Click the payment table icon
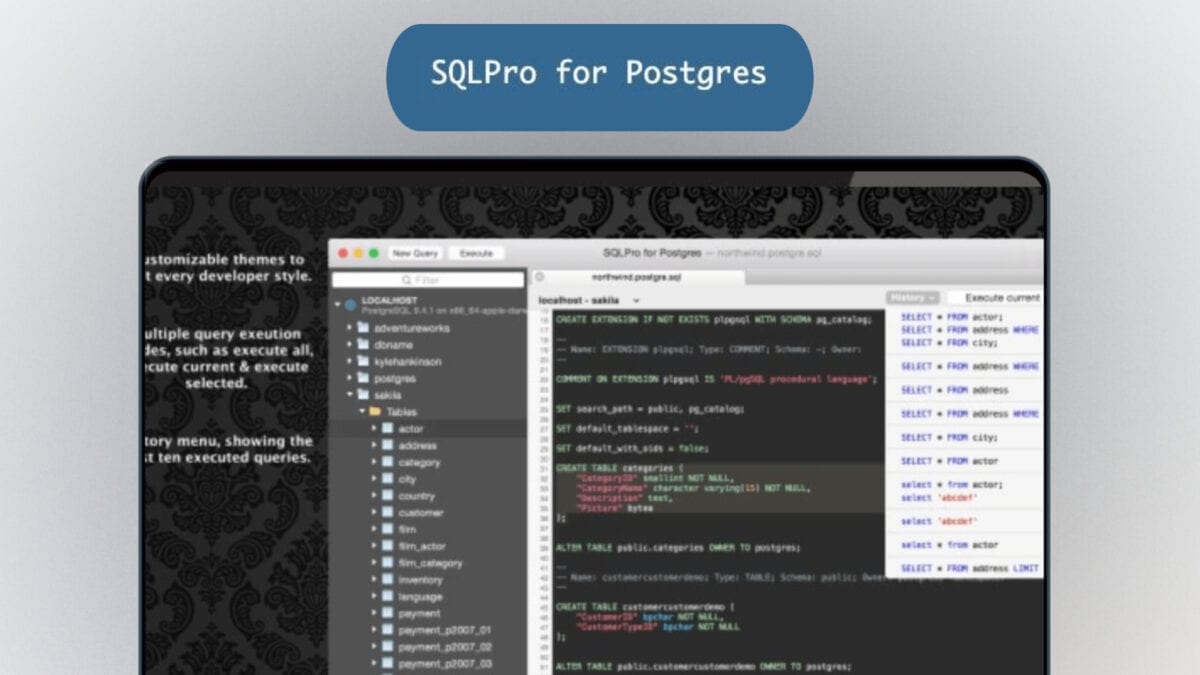Screen dimensions: 1200x675 click(388, 613)
